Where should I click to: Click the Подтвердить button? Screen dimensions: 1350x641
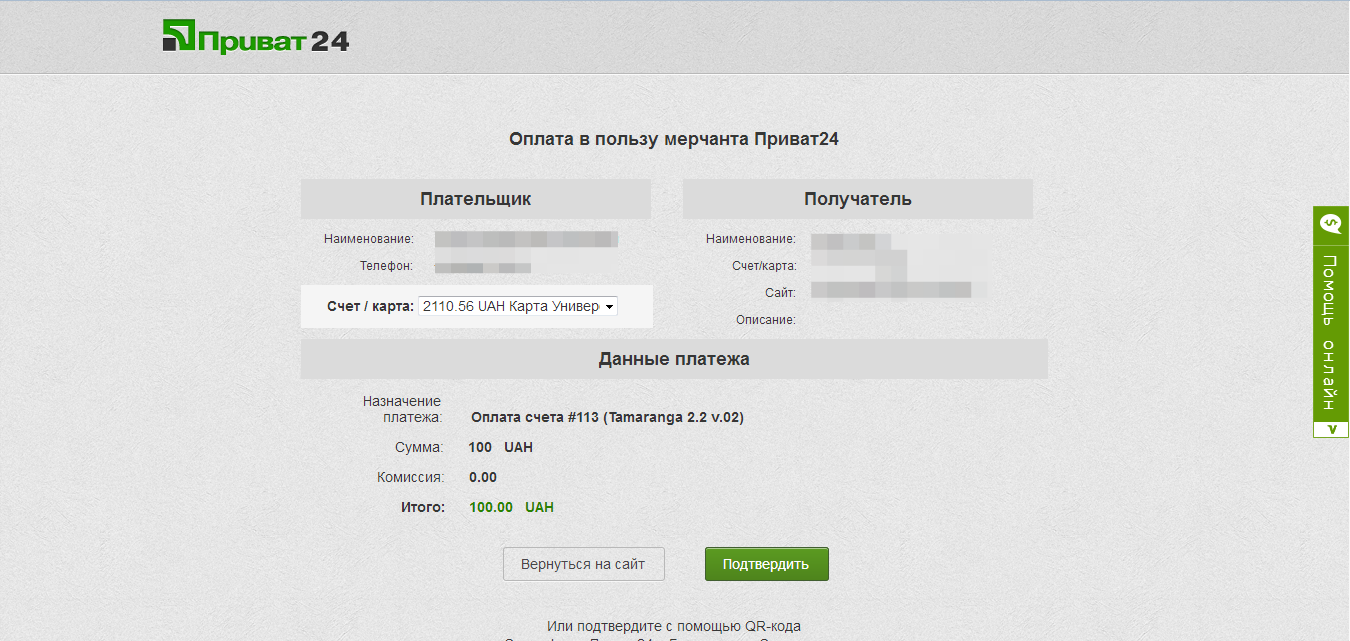click(767, 564)
